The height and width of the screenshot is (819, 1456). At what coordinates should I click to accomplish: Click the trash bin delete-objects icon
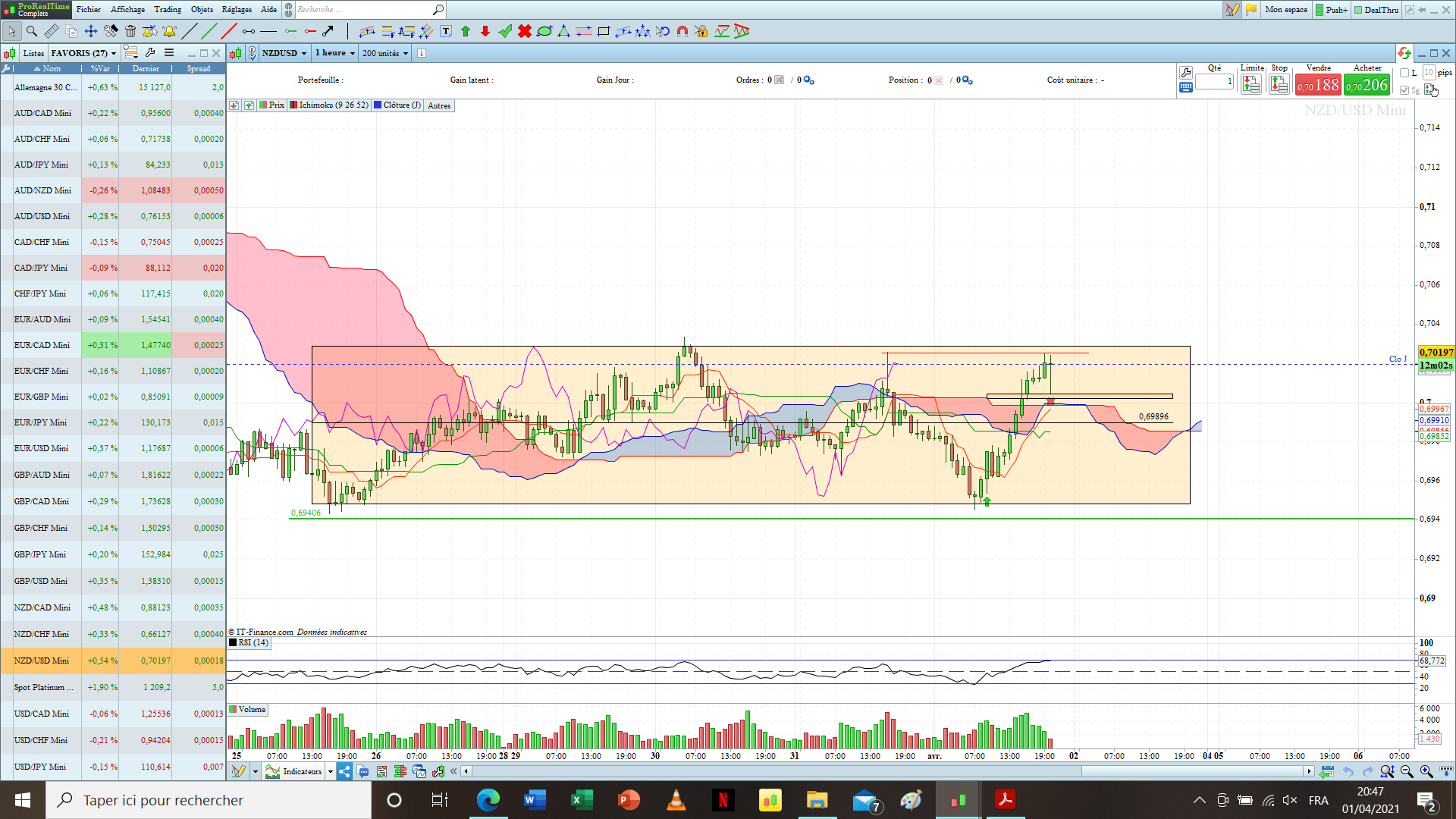click(130, 31)
